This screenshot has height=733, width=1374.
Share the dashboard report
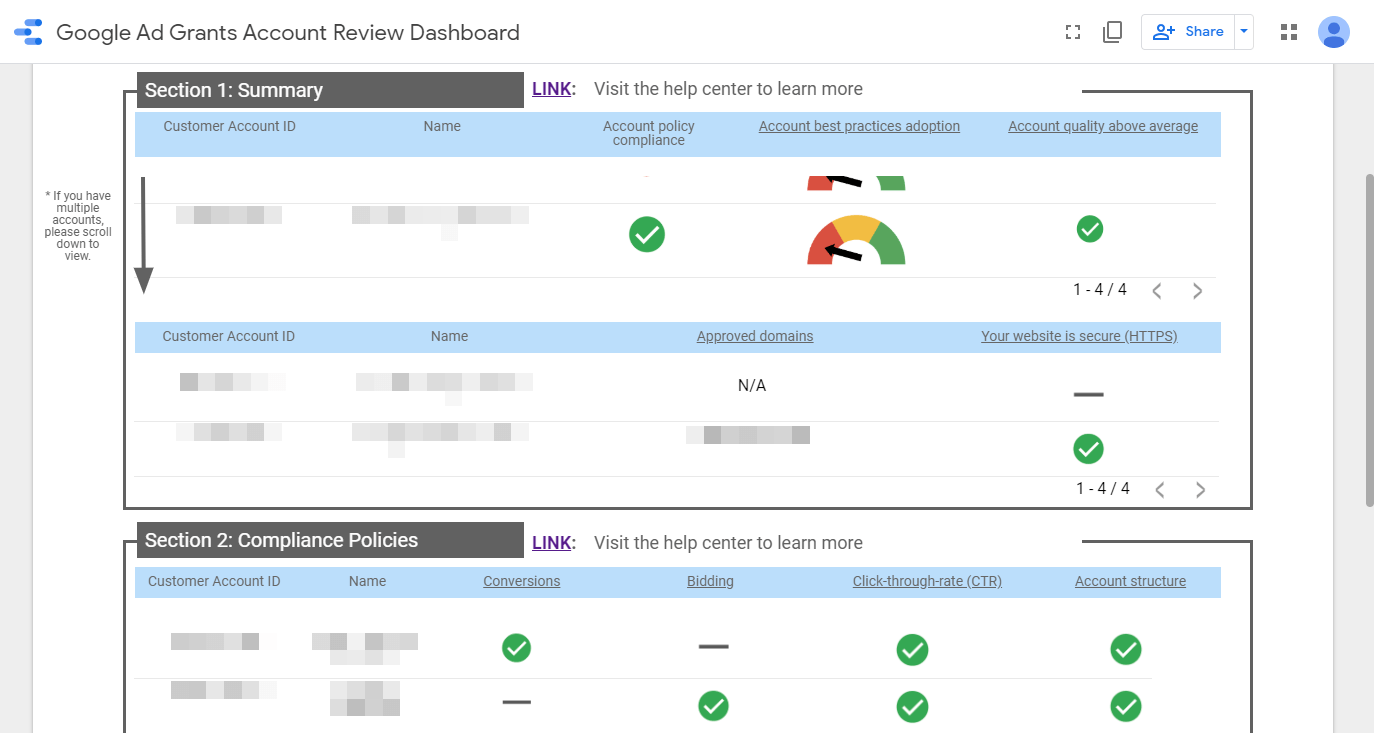[x=1188, y=32]
